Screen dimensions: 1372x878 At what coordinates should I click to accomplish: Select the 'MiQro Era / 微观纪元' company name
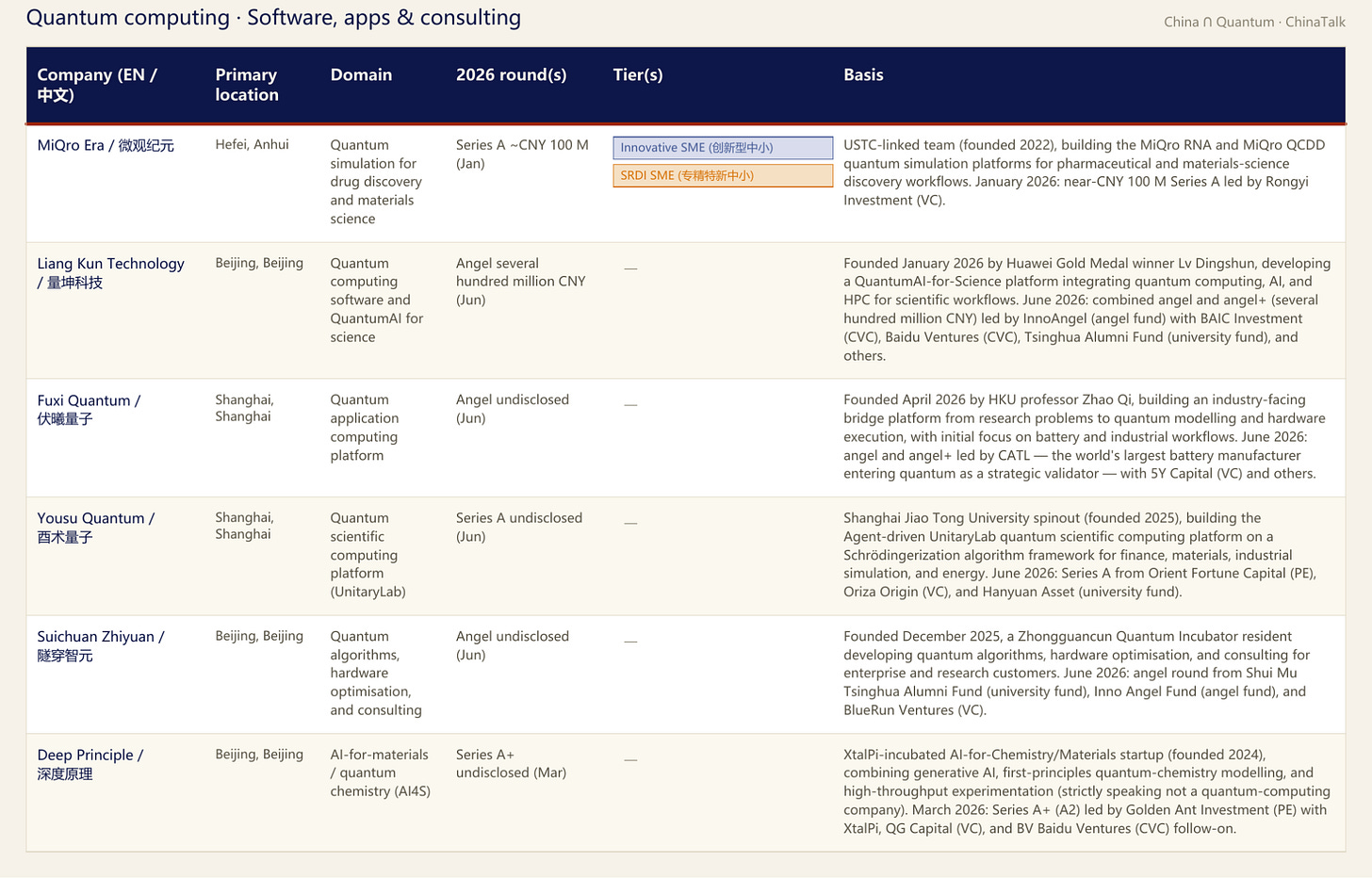pyautogui.click(x=106, y=145)
